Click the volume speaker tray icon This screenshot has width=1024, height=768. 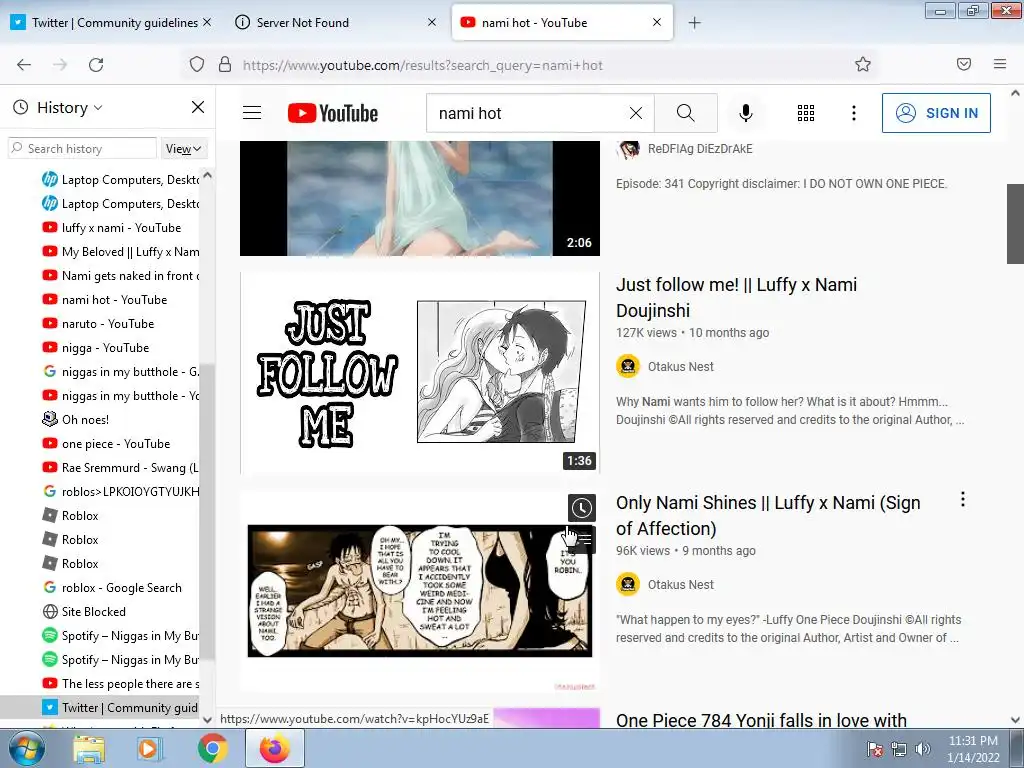point(923,749)
